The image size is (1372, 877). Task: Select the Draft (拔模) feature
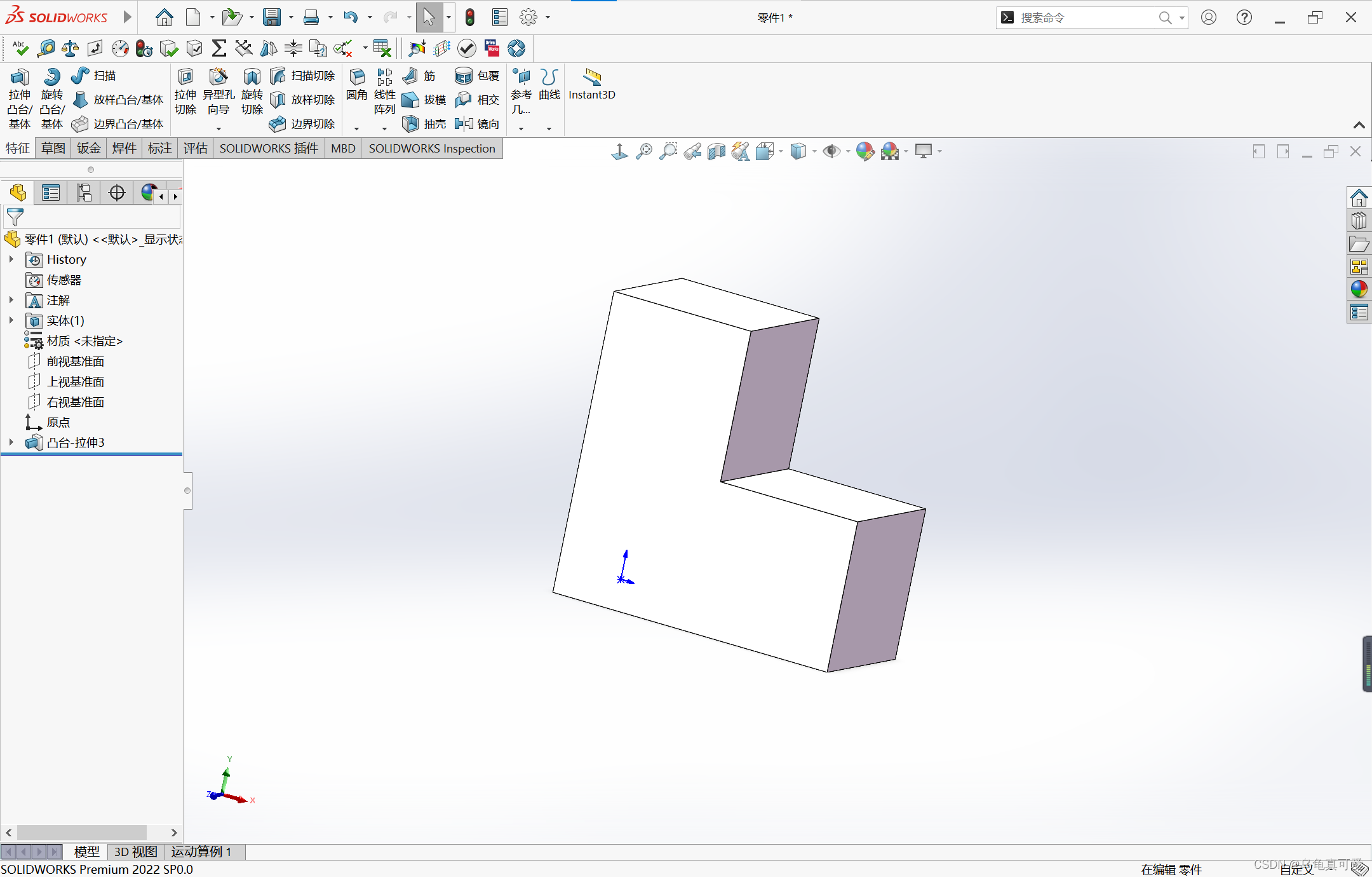point(424,100)
